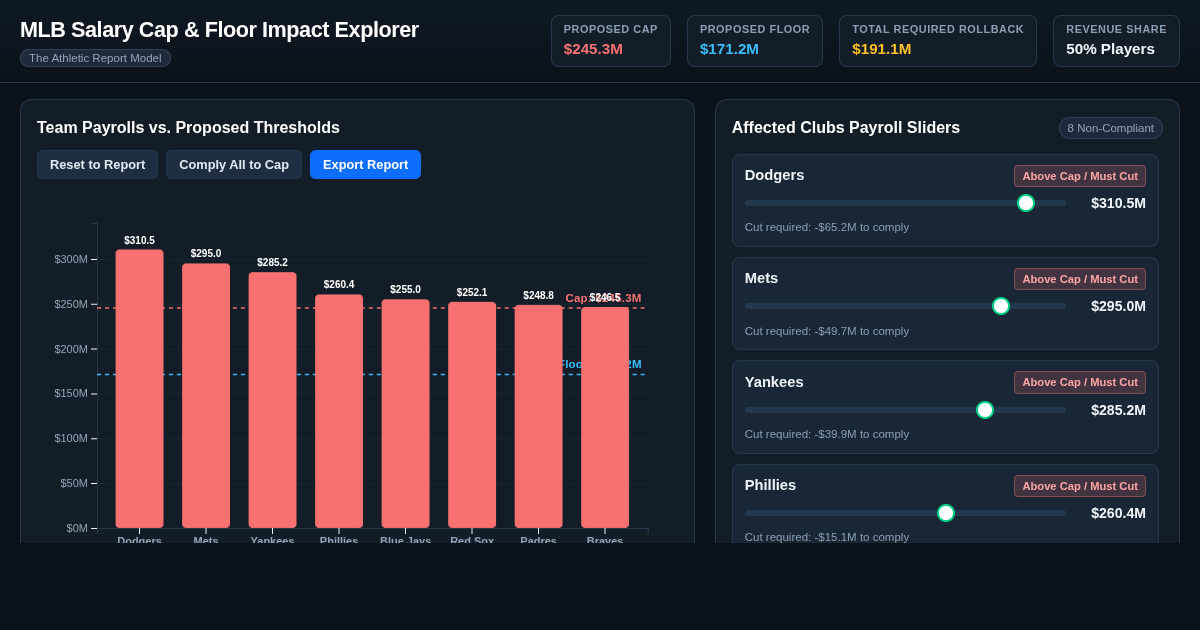Adjust the Mets payroll slider handle
Viewport: 1200px width, 630px height.
tap(1001, 306)
